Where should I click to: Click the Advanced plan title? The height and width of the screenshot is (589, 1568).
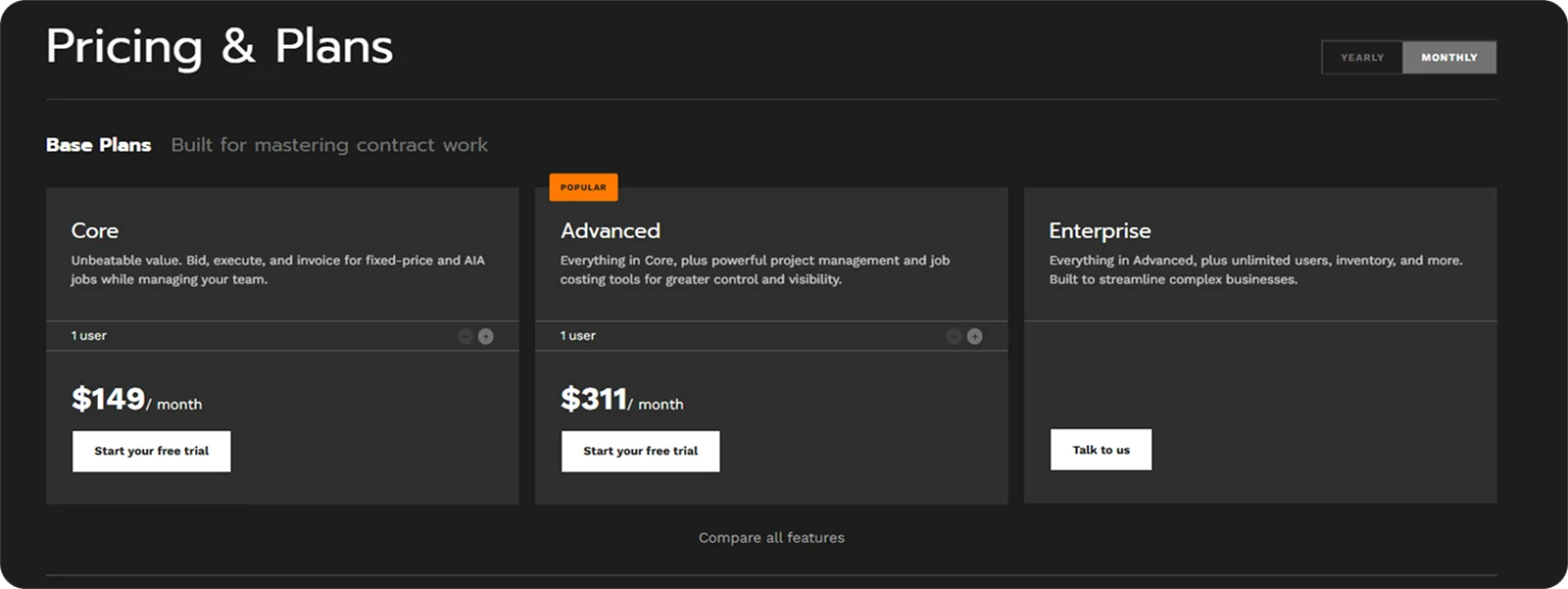tap(611, 231)
